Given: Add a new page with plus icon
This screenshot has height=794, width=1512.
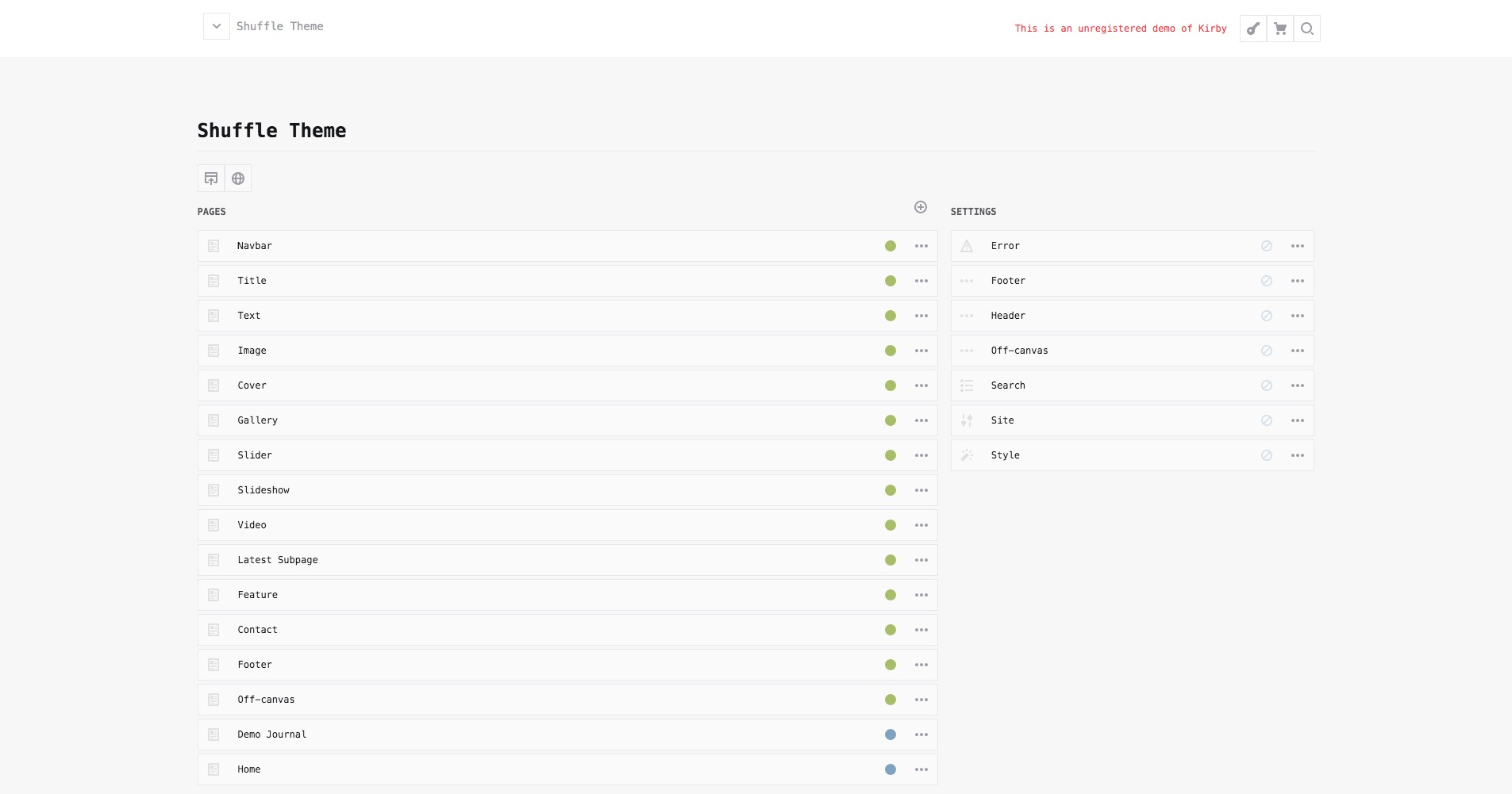Looking at the screenshot, I should pos(921,207).
